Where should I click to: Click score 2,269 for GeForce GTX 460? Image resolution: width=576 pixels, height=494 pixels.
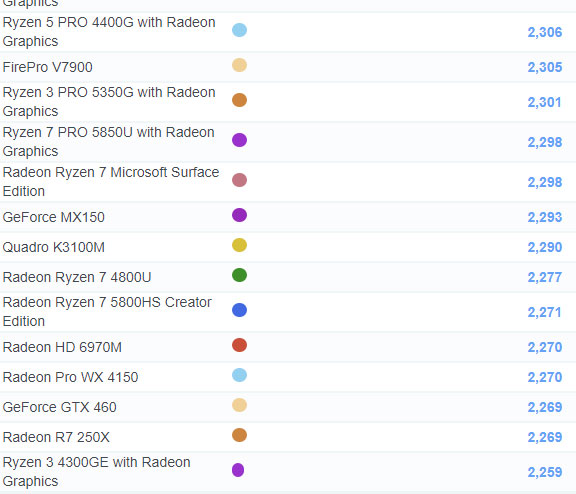(x=545, y=407)
